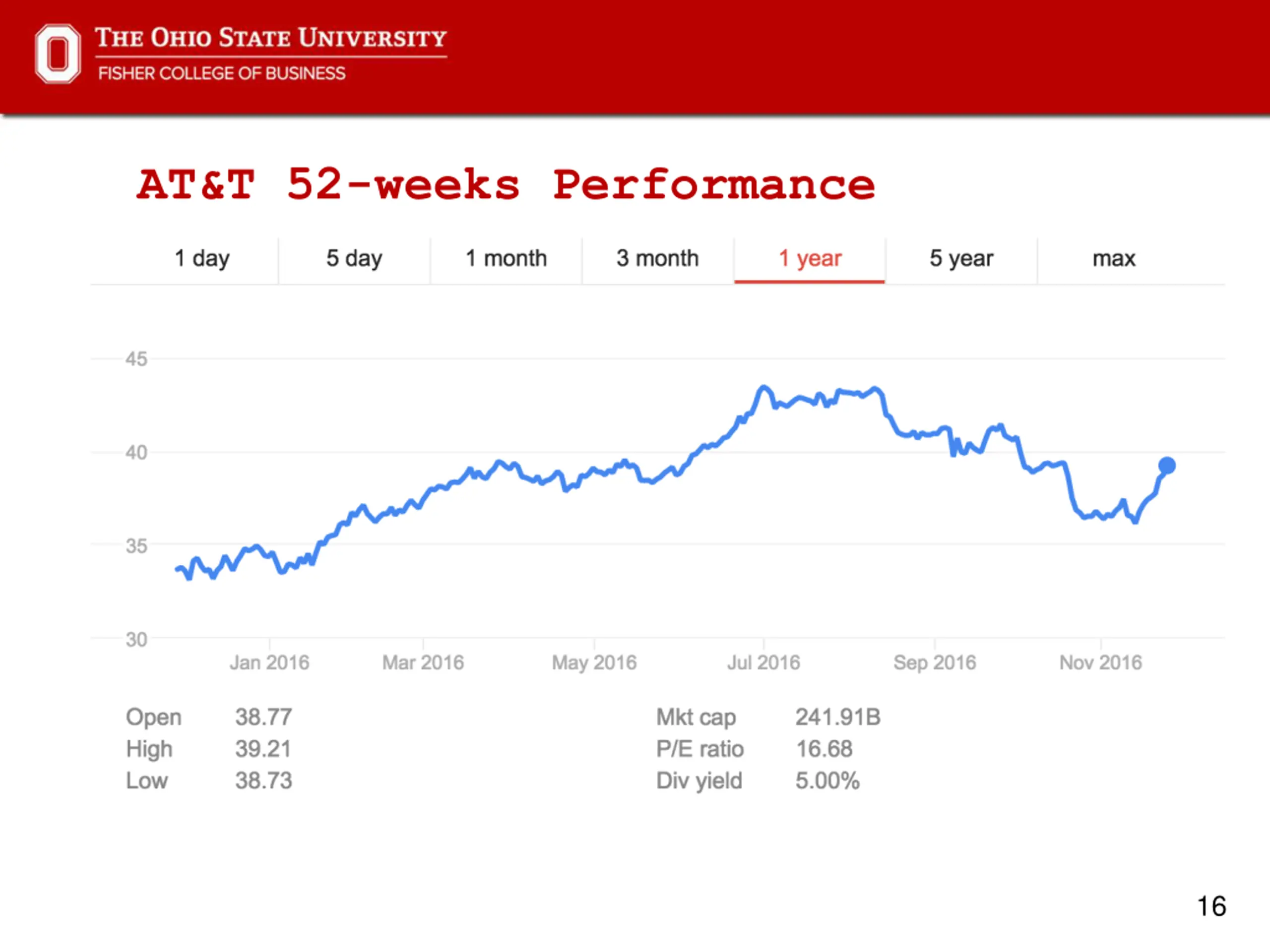Click the P/E ratio label

700,749
